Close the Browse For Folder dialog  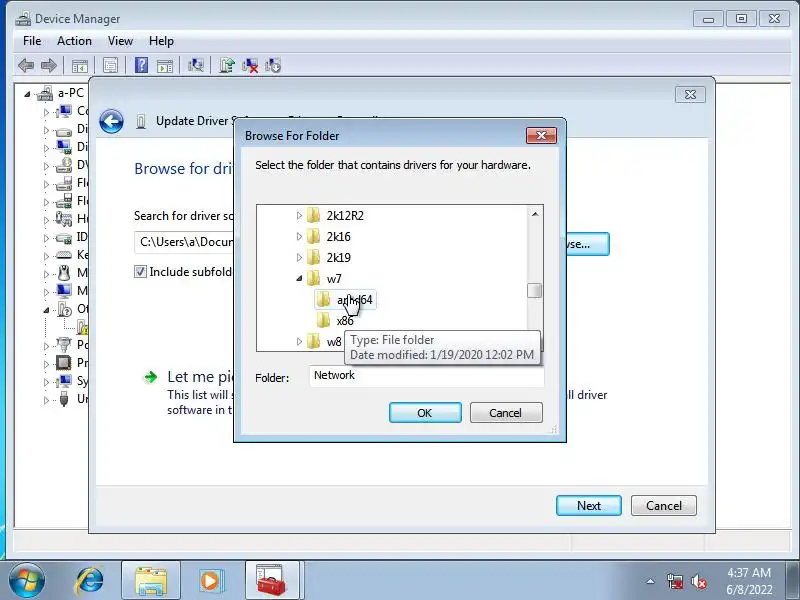(541, 136)
